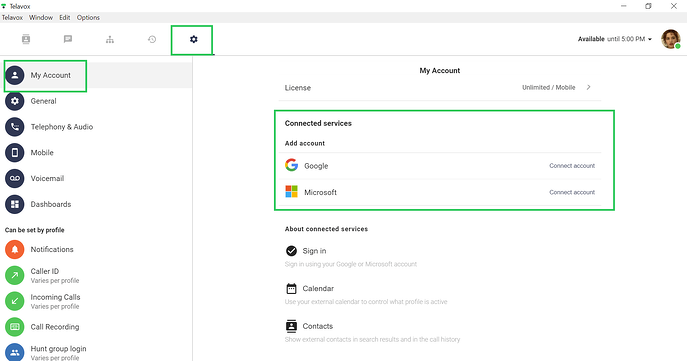The height and width of the screenshot is (361, 687).
Task: Restore down the Telavox window
Action: 648,6
